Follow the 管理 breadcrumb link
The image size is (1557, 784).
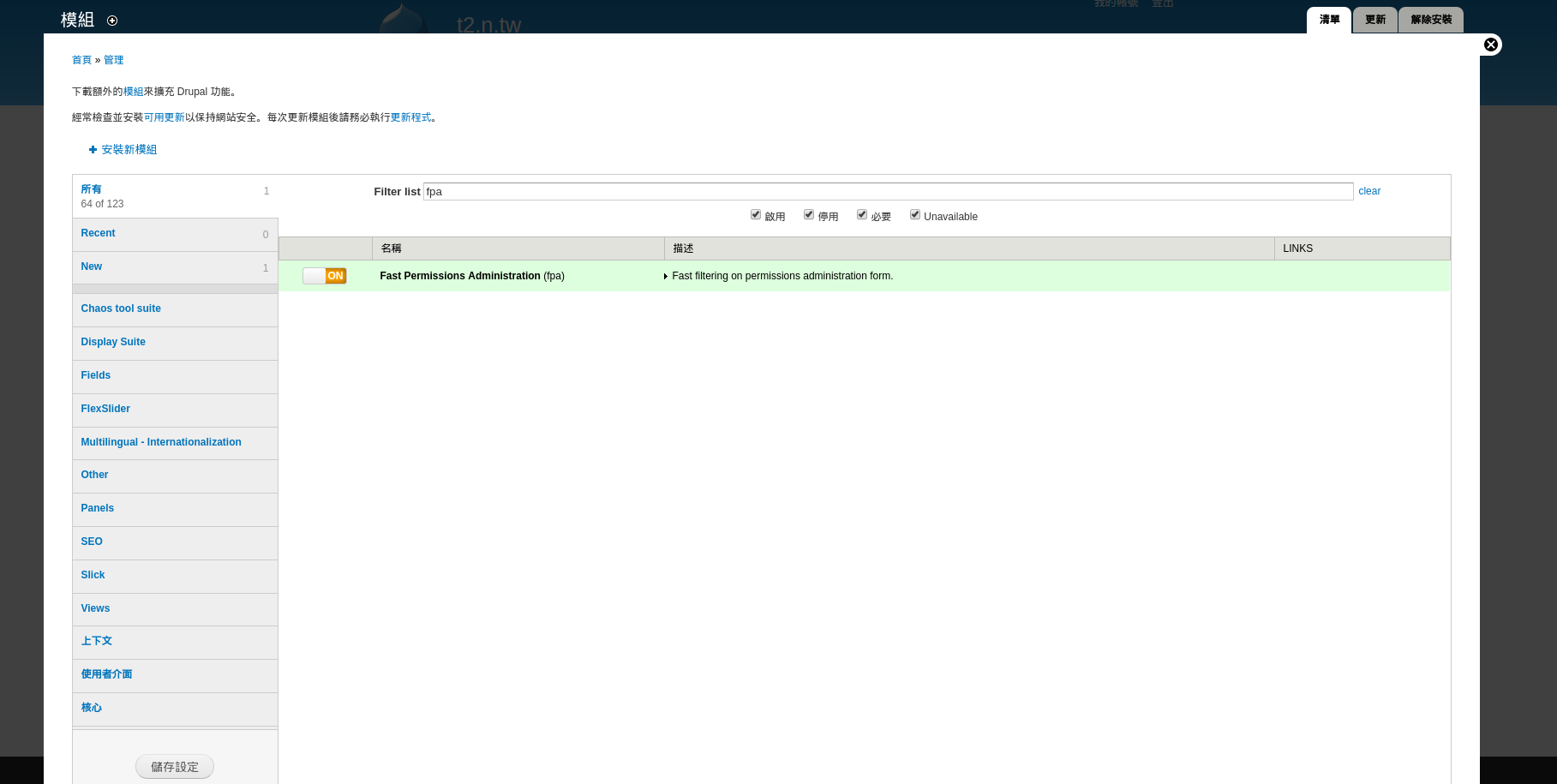(x=114, y=60)
